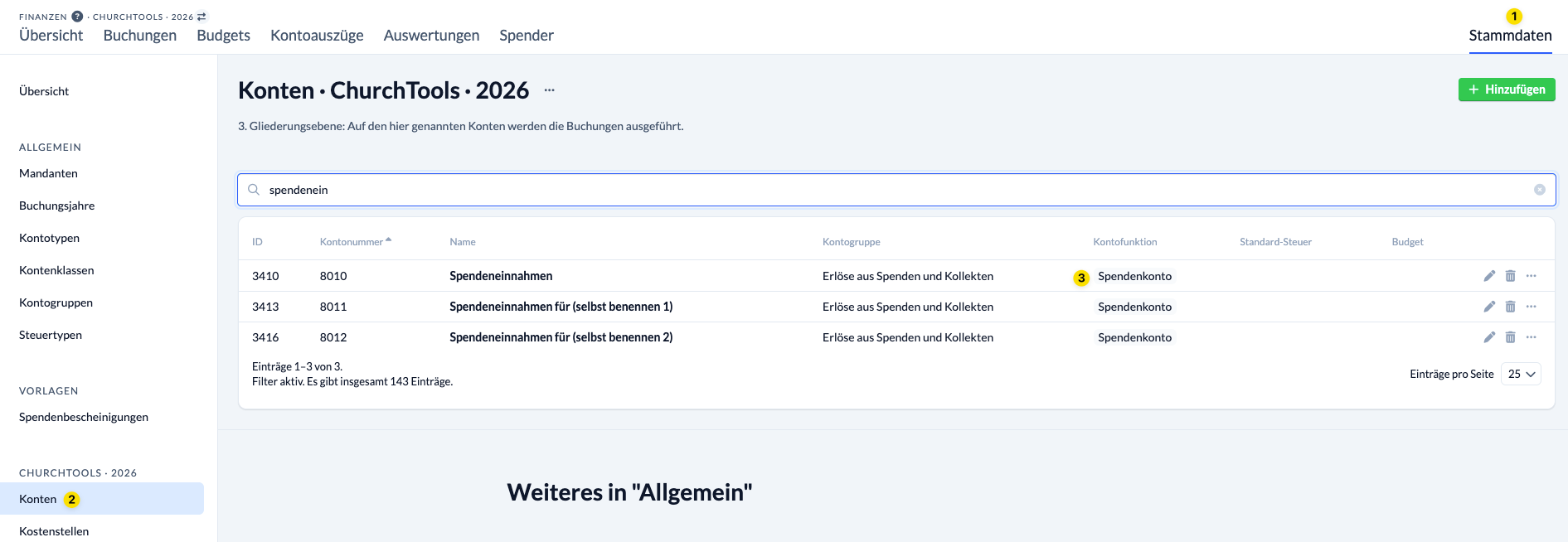
Task: Delete account 8010 using the trash icon
Action: coord(1510,276)
